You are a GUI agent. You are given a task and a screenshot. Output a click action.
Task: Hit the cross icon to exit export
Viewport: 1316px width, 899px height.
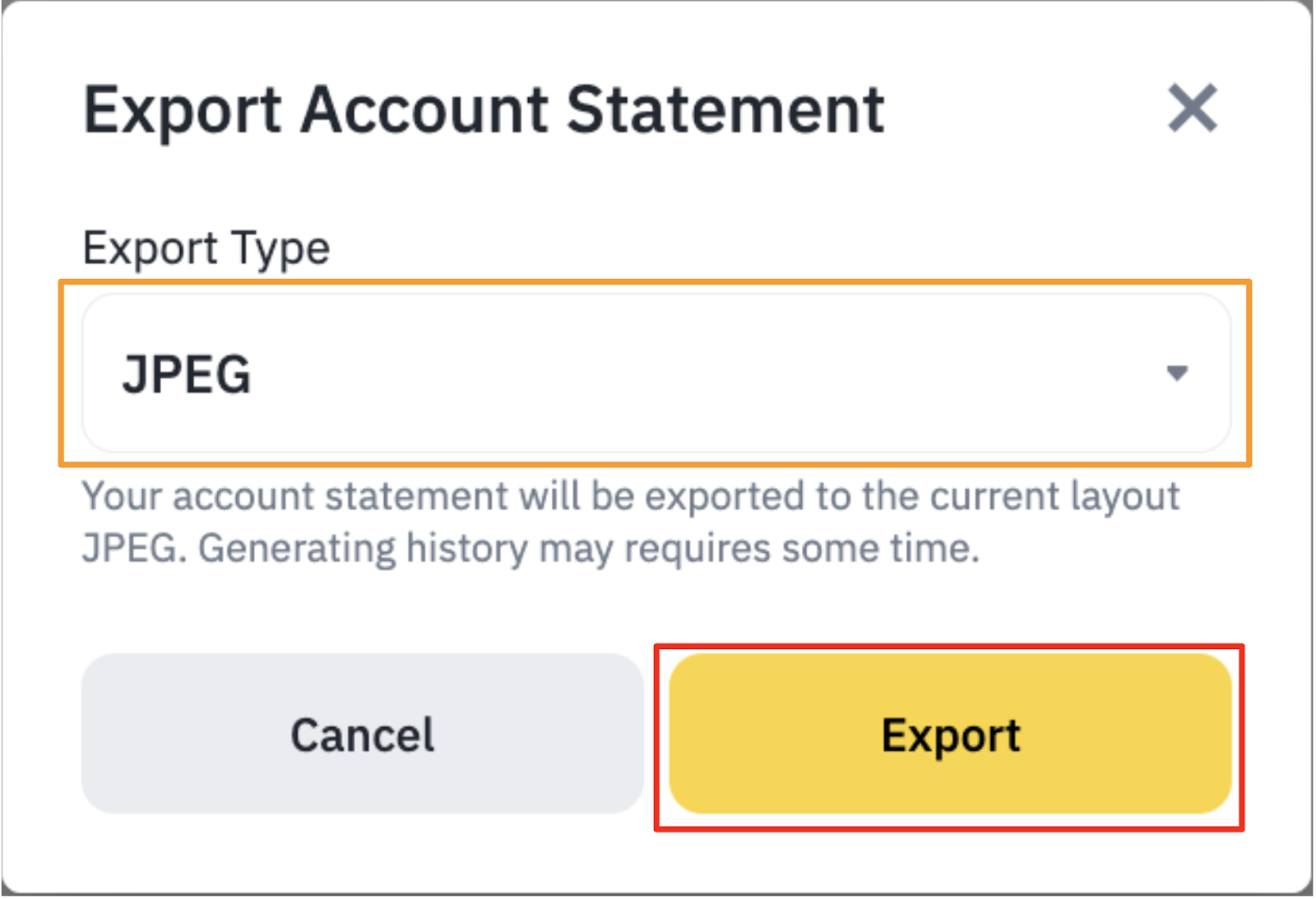point(1192,108)
